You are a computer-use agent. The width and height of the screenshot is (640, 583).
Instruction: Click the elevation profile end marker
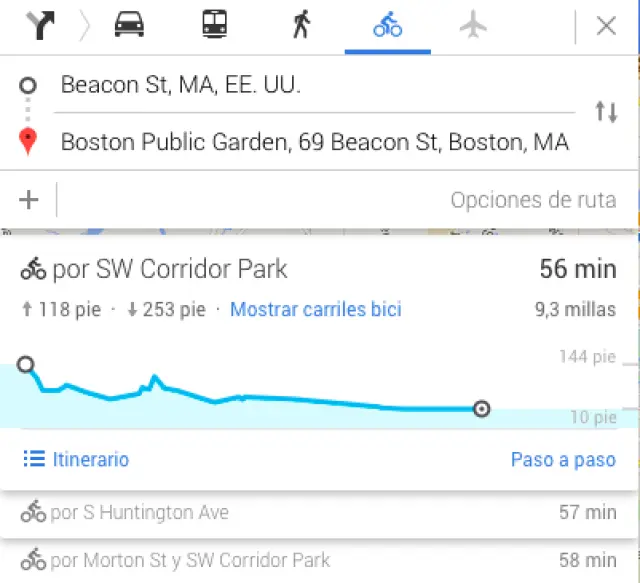(x=482, y=408)
